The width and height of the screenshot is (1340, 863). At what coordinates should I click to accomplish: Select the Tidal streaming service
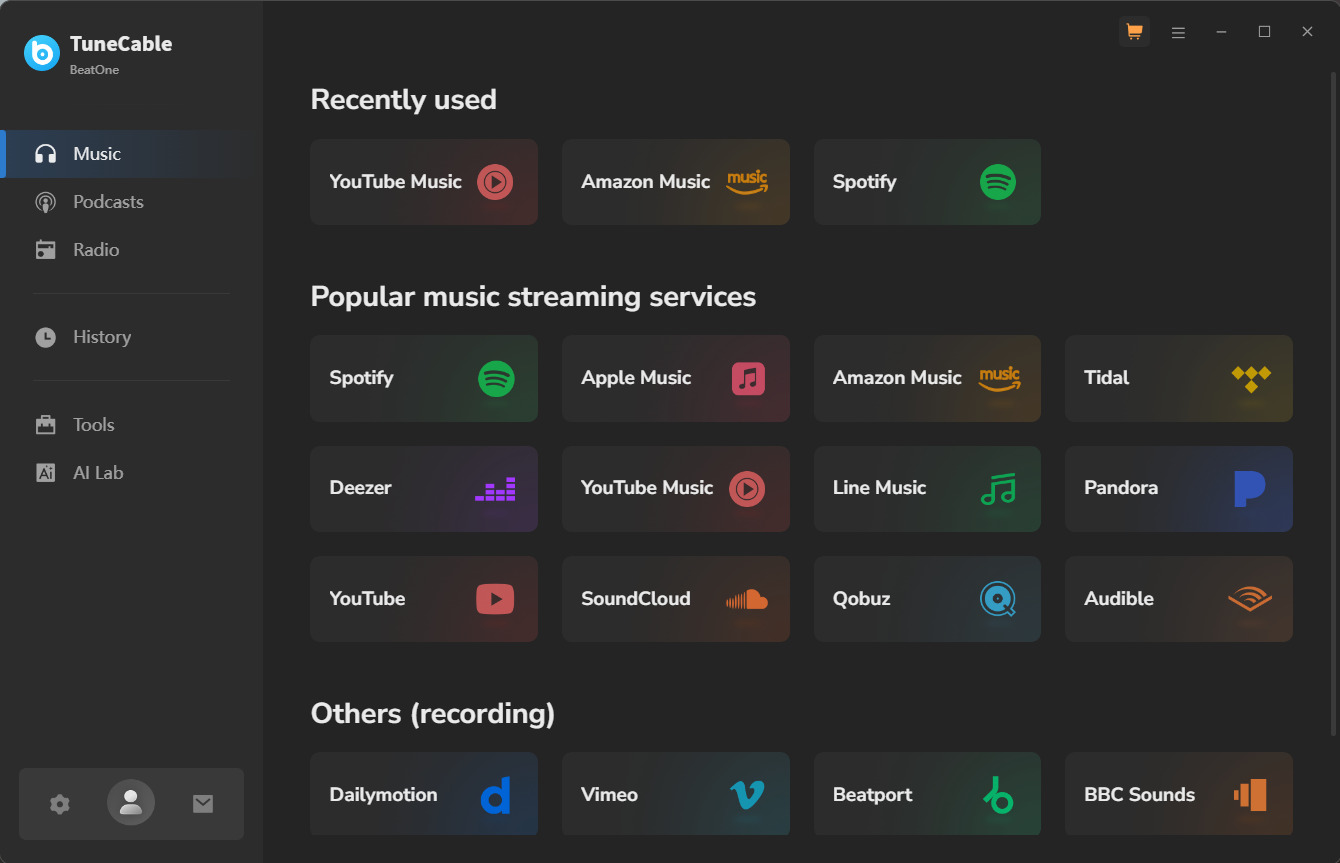pyautogui.click(x=1178, y=378)
